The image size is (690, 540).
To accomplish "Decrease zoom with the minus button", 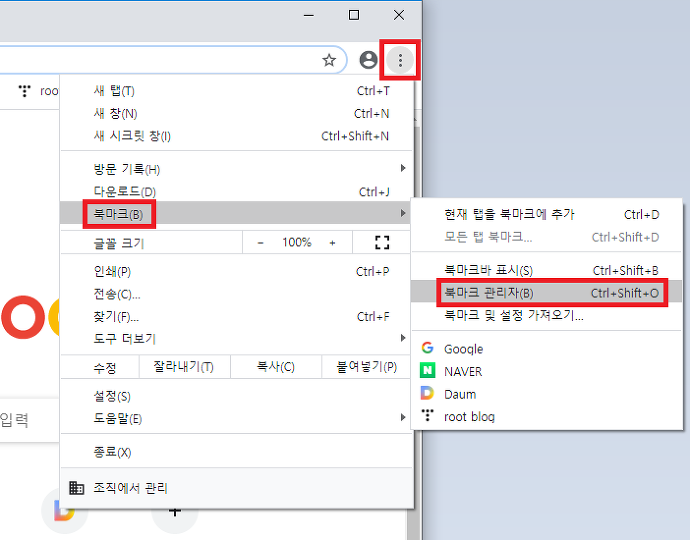I will pos(261,242).
